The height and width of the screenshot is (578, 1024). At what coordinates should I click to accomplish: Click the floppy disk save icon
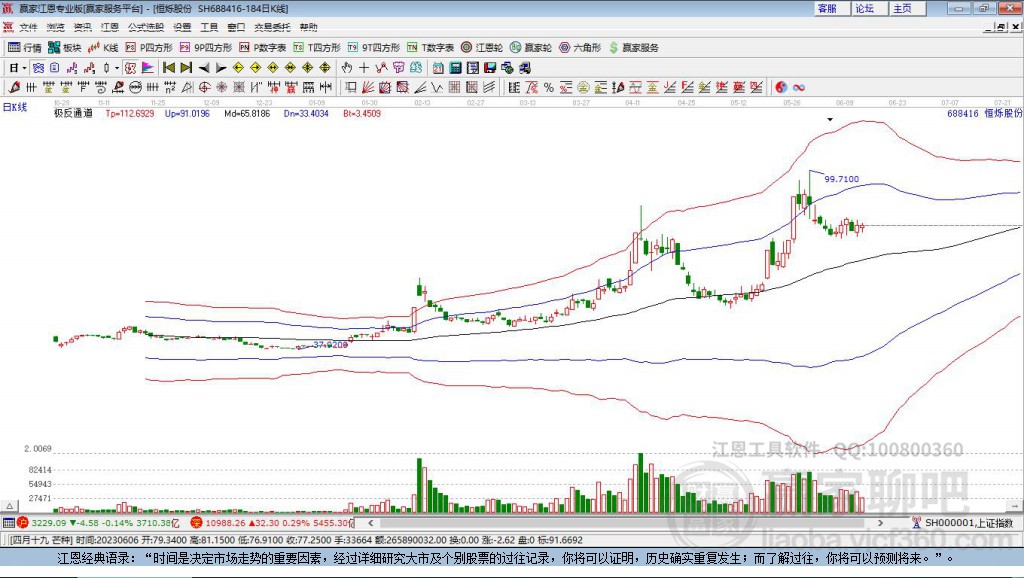coord(490,67)
